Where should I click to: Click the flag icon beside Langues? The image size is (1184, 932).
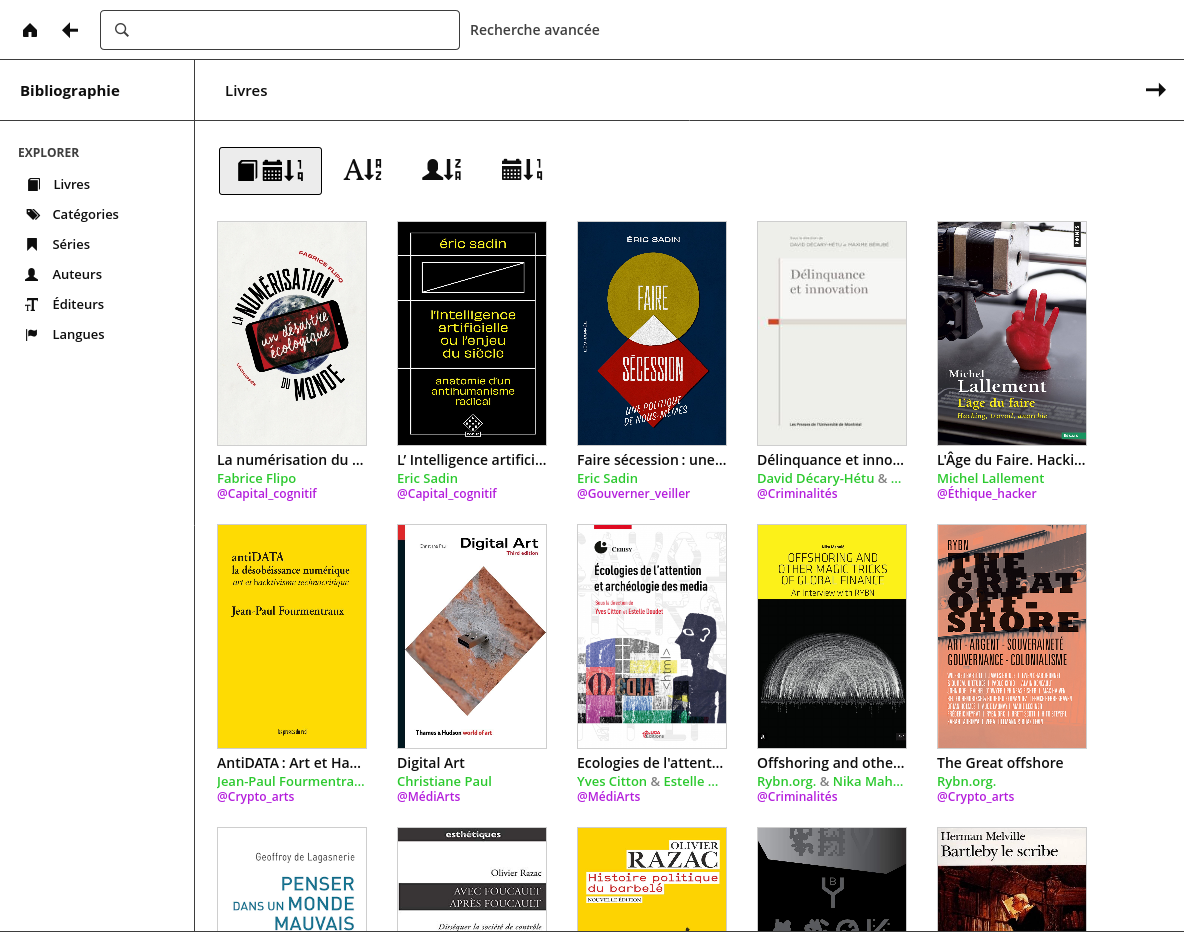32,335
